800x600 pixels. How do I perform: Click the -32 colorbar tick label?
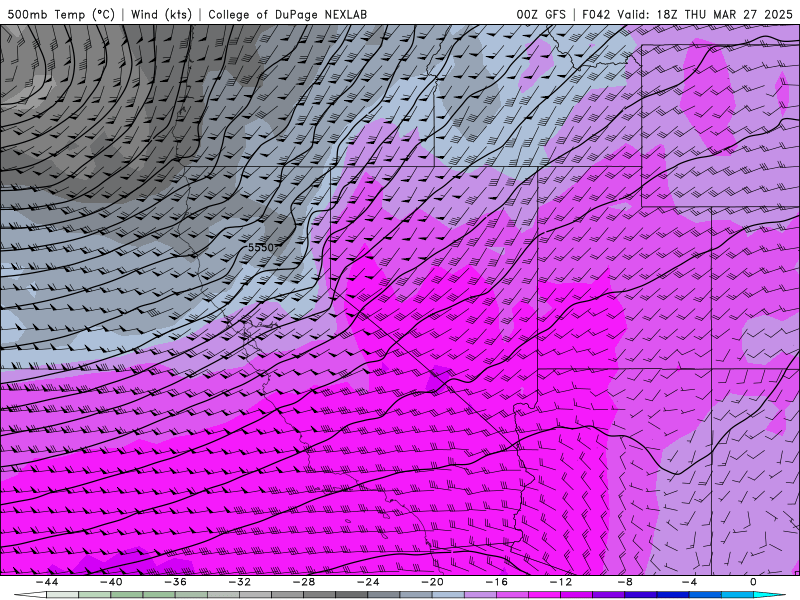point(239,582)
